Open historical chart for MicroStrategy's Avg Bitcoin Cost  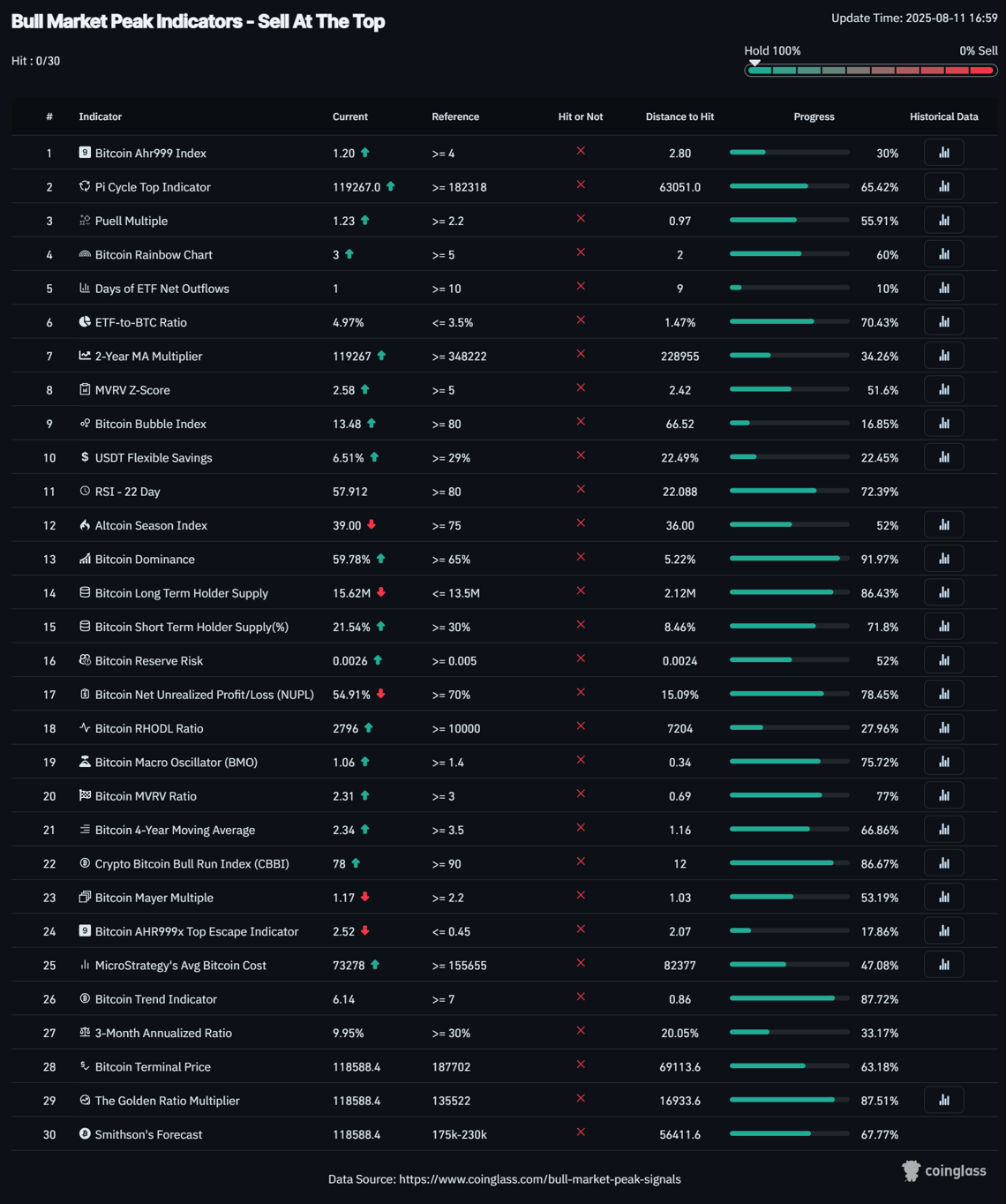pos(943,965)
